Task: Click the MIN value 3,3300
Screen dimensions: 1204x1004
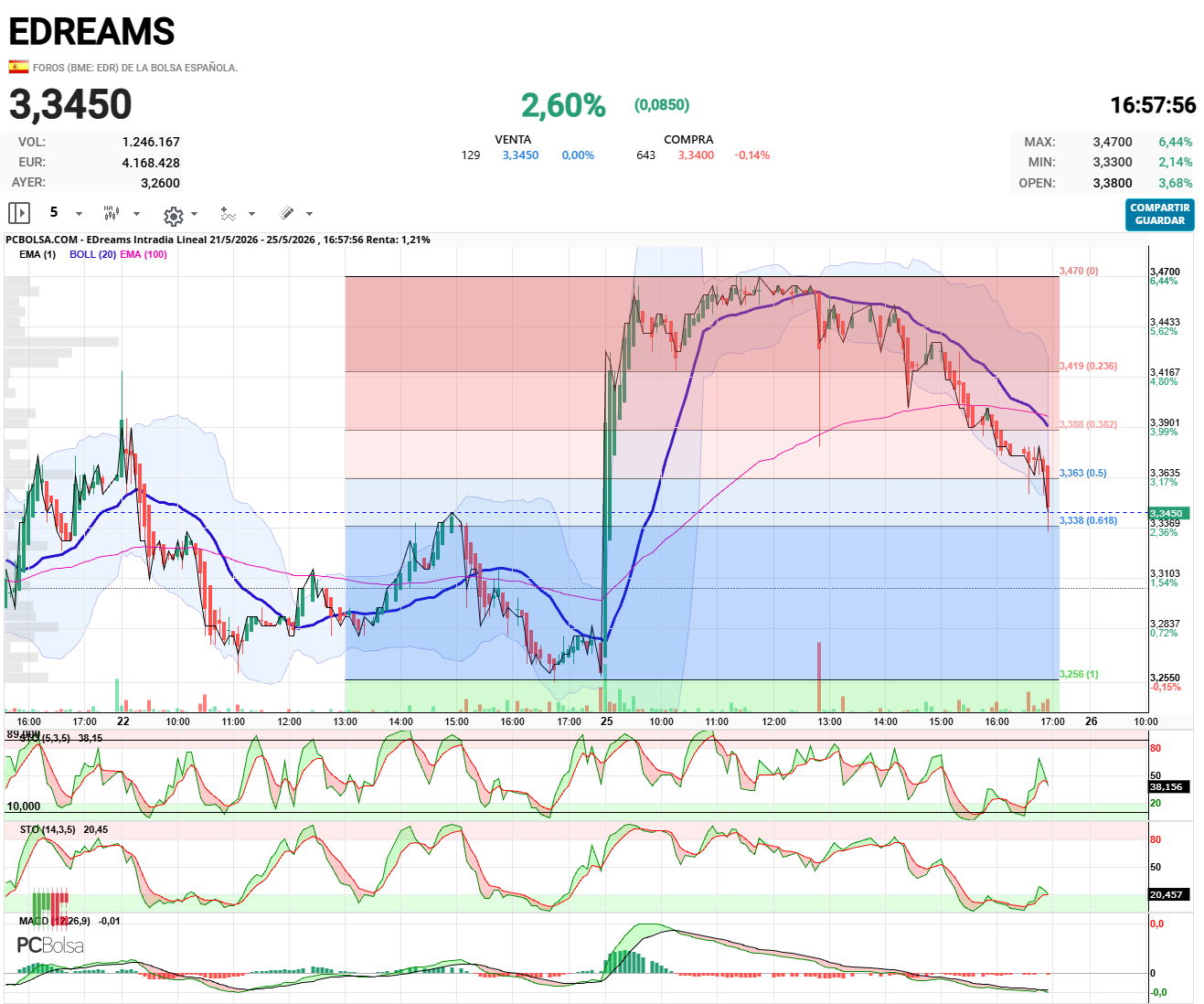Action: (x=1113, y=162)
